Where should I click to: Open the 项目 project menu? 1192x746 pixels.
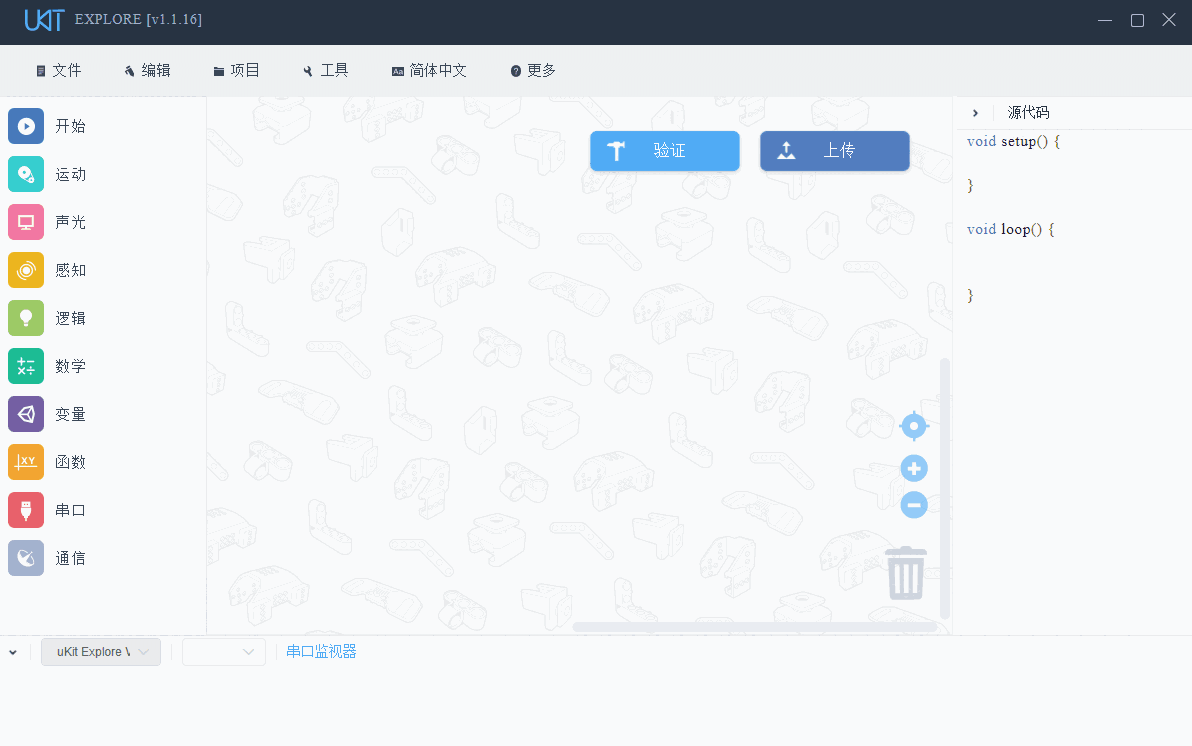237,70
